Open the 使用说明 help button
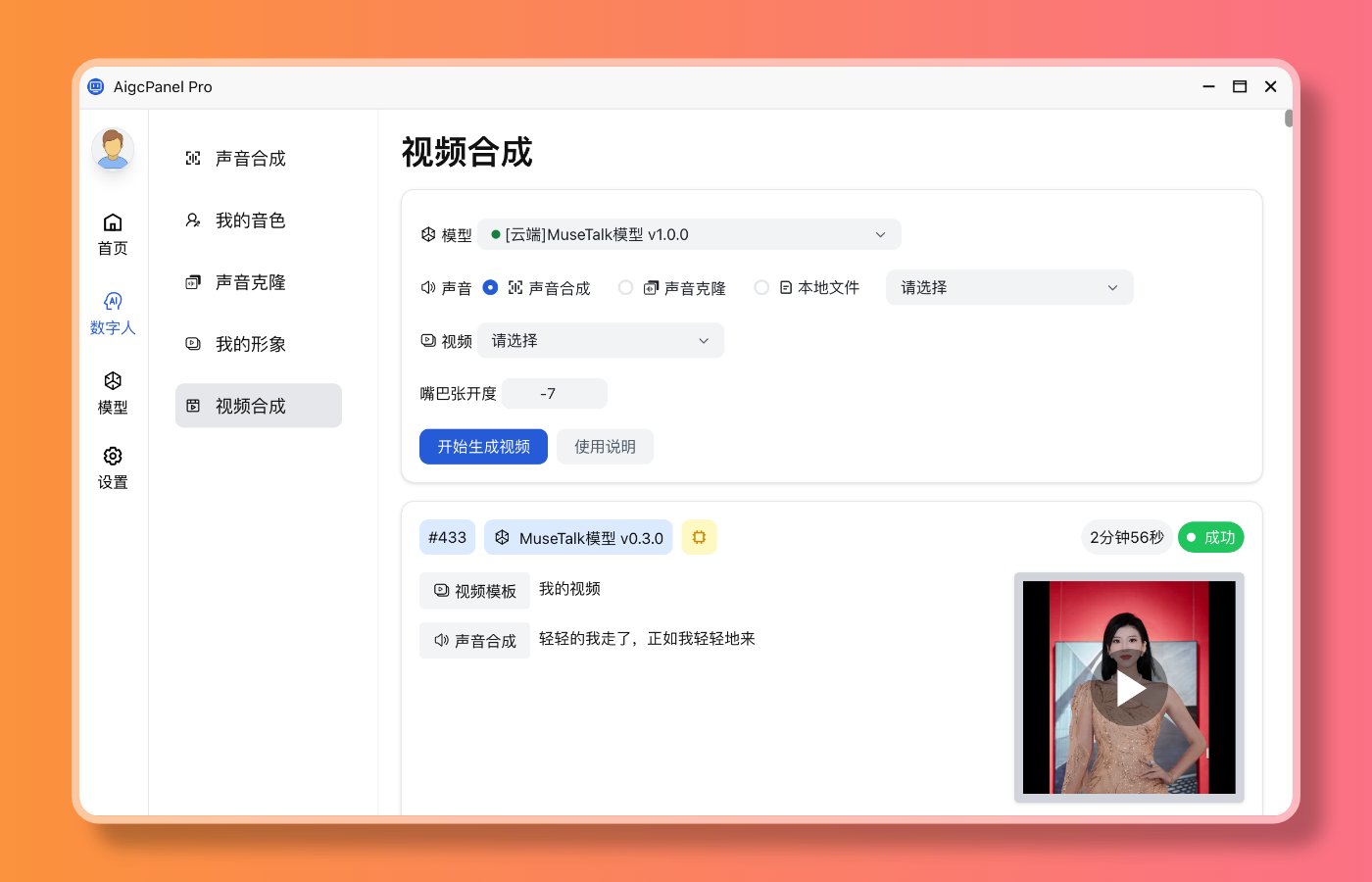Image resolution: width=1372 pixels, height=882 pixels. coord(605,446)
